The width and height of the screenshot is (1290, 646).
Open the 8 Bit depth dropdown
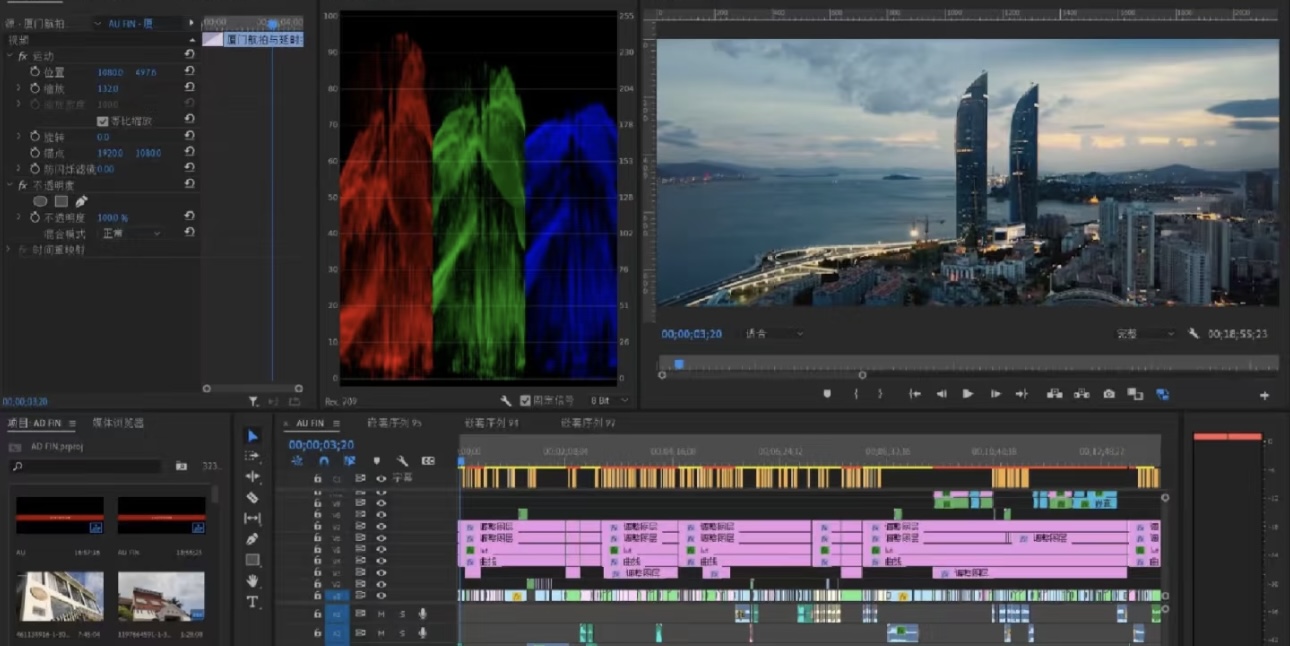[x=611, y=400]
